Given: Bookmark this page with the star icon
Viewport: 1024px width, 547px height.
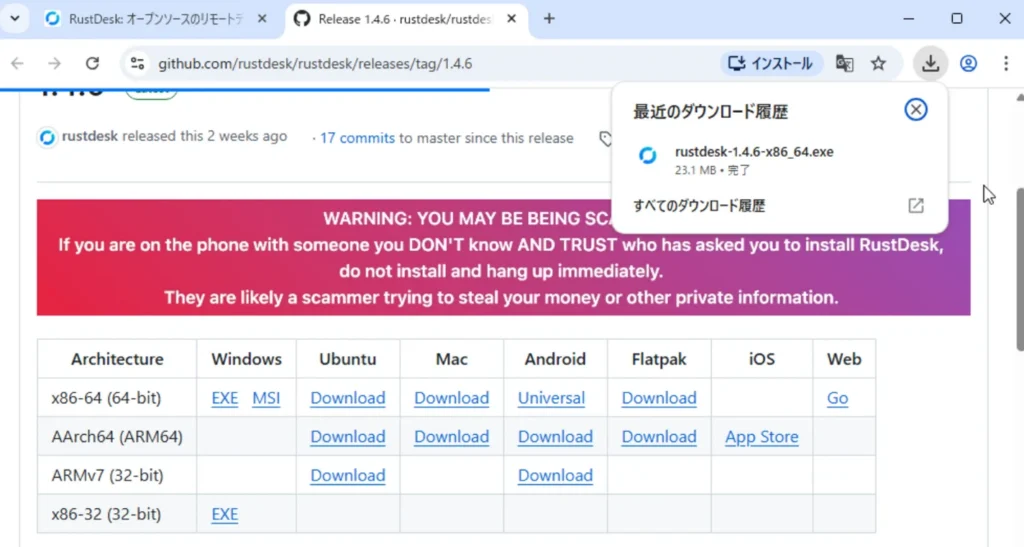Looking at the screenshot, I should 878,64.
